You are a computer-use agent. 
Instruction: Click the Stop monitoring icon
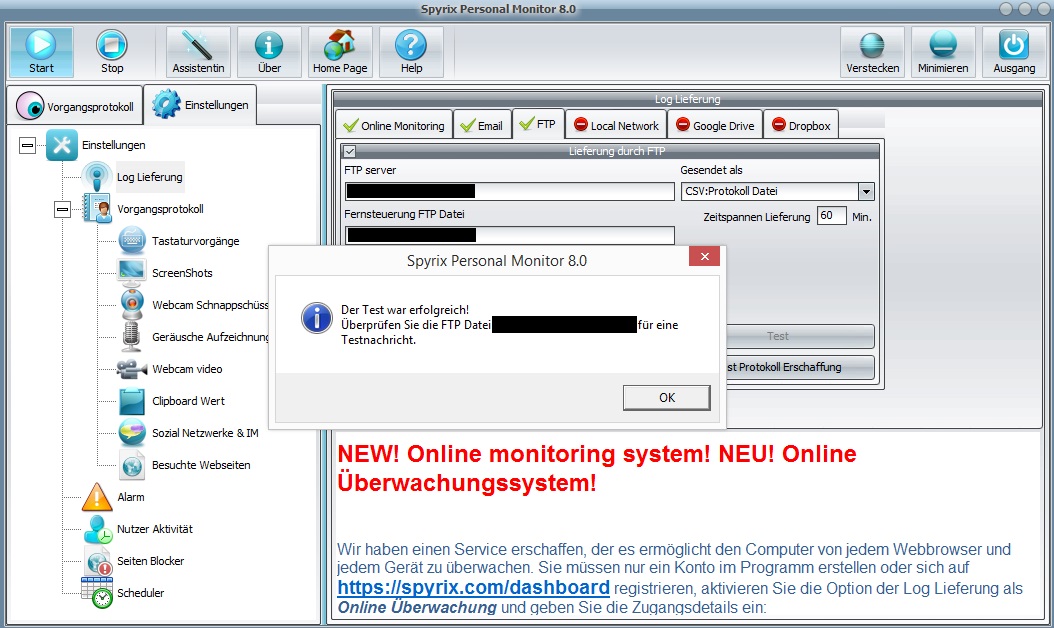pyautogui.click(x=112, y=46)
